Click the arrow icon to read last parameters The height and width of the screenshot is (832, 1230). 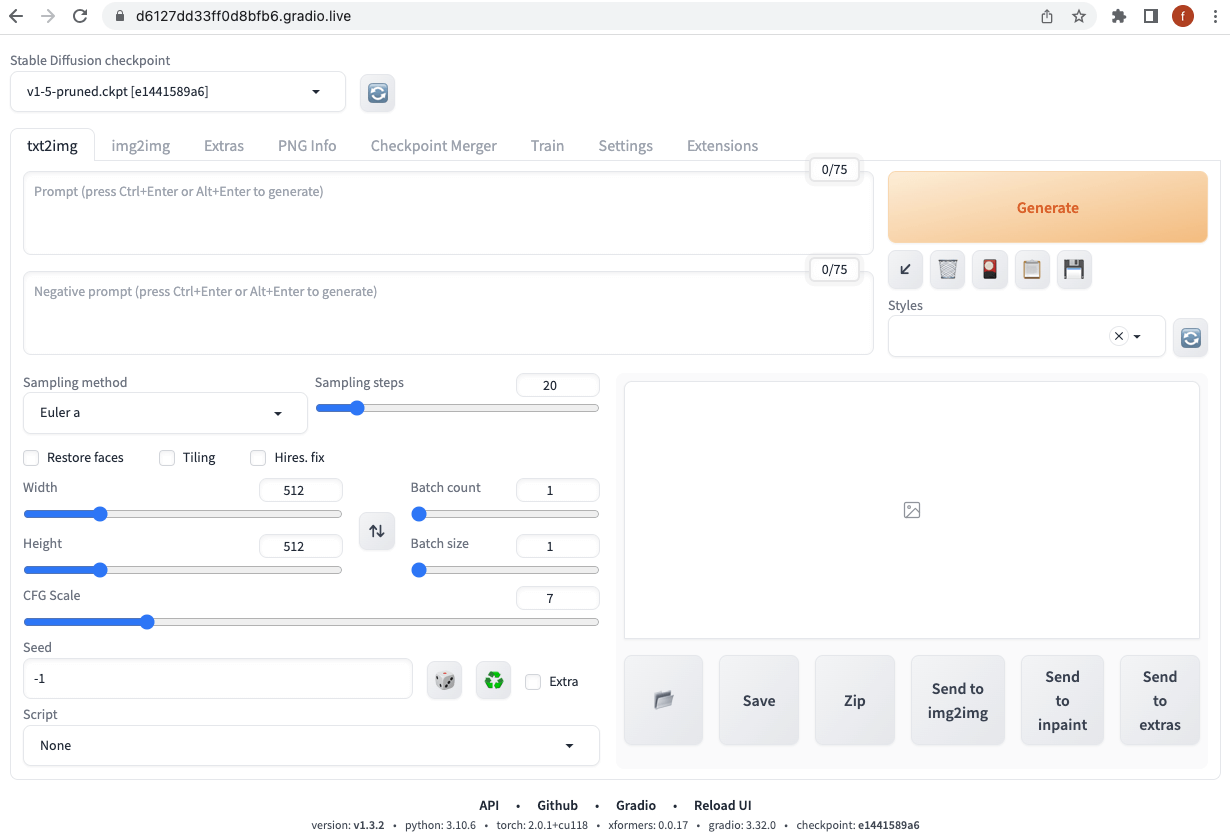pos(905,269)
